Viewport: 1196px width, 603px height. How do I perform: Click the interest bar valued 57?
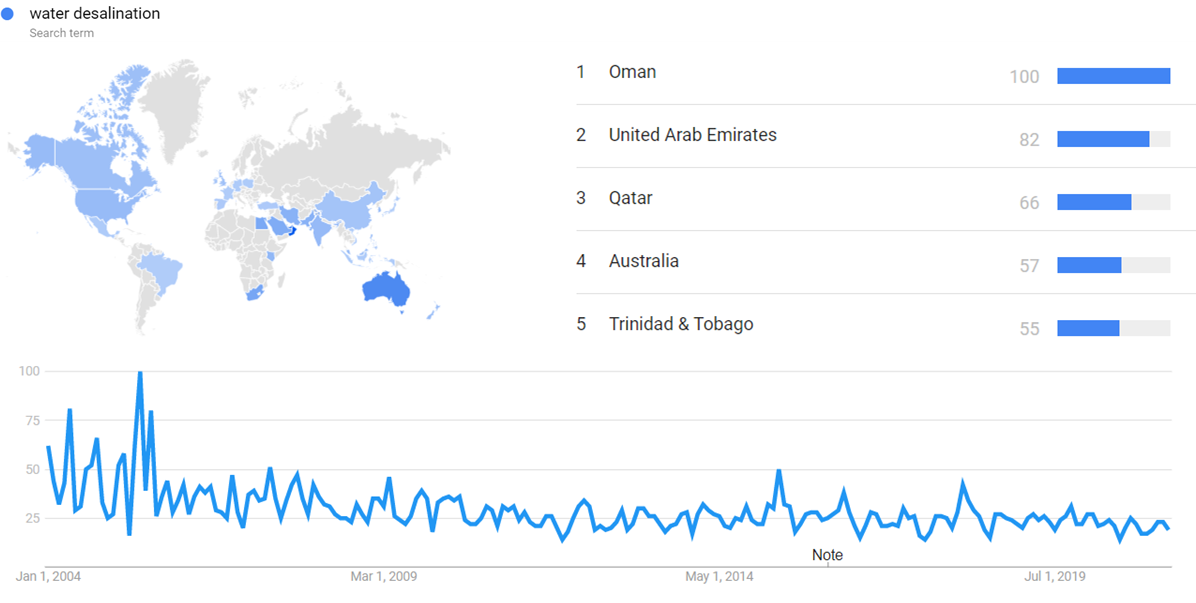pos(1089,265)
